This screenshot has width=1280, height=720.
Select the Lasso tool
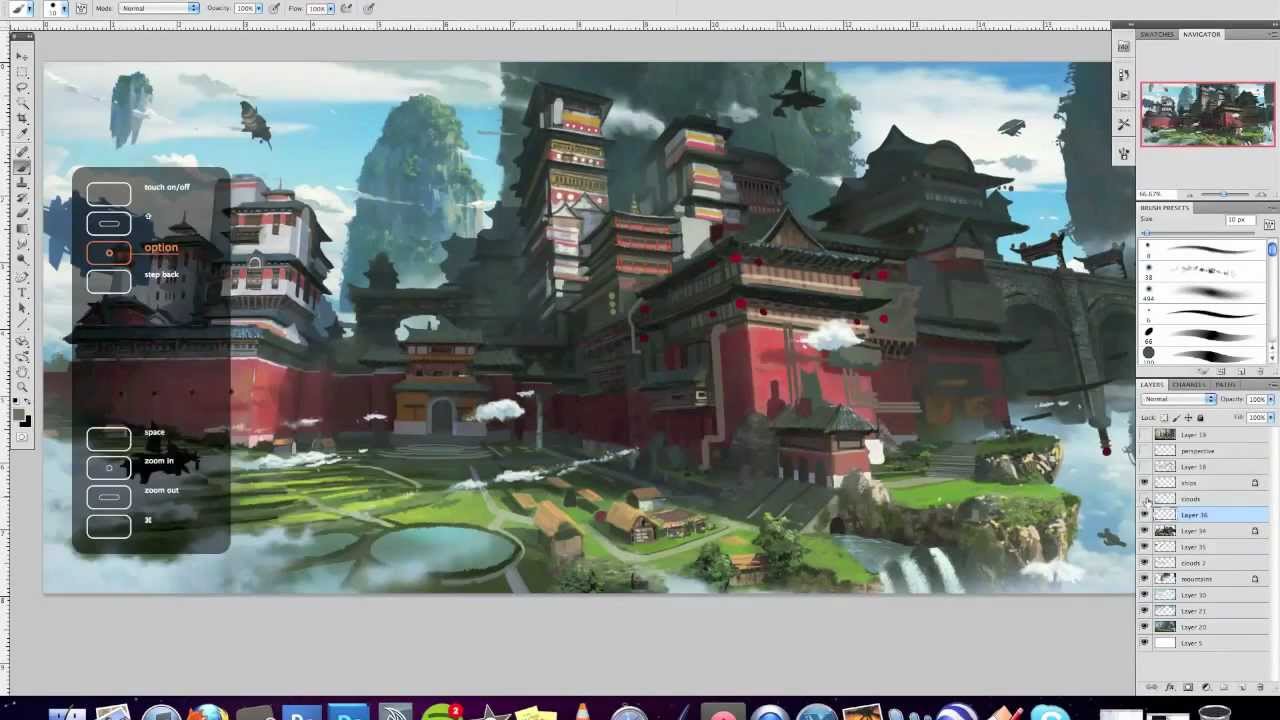[22, 87]
